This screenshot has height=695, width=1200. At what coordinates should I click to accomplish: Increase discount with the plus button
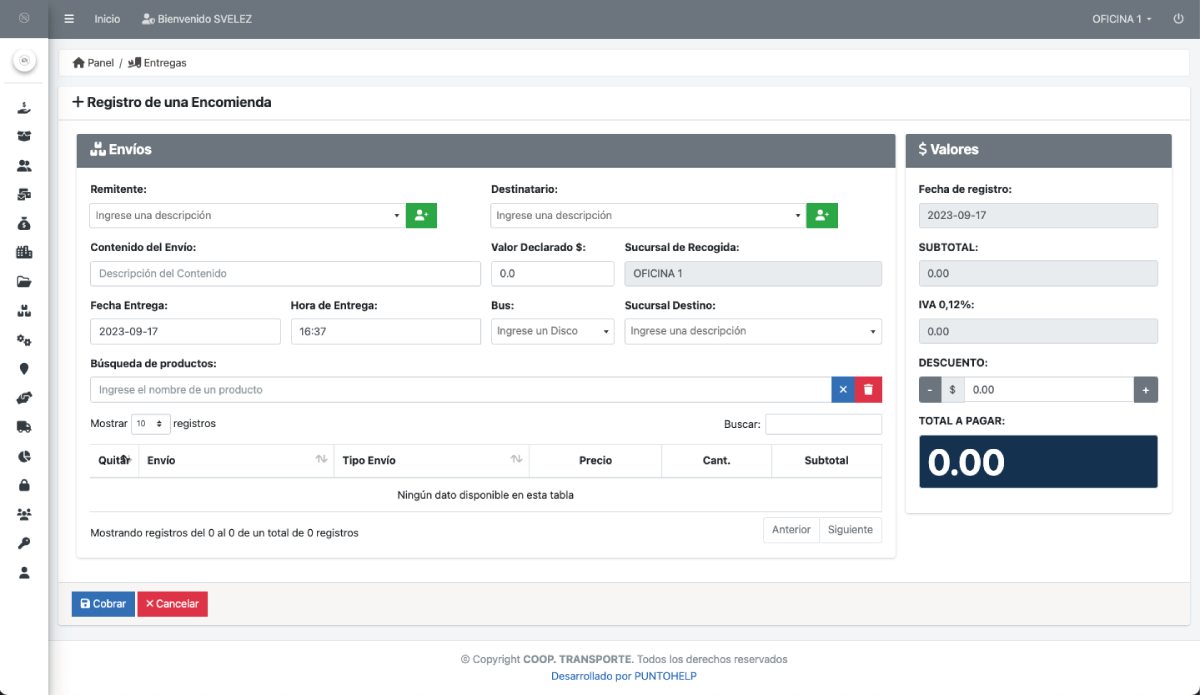(1145, 390)
